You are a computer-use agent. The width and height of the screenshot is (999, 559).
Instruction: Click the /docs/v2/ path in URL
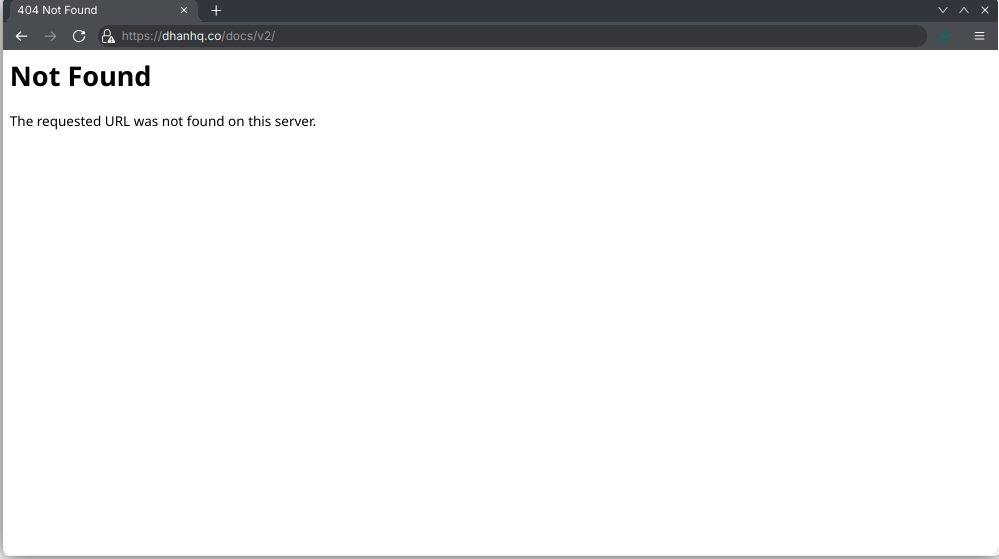(x=248, y=36)
